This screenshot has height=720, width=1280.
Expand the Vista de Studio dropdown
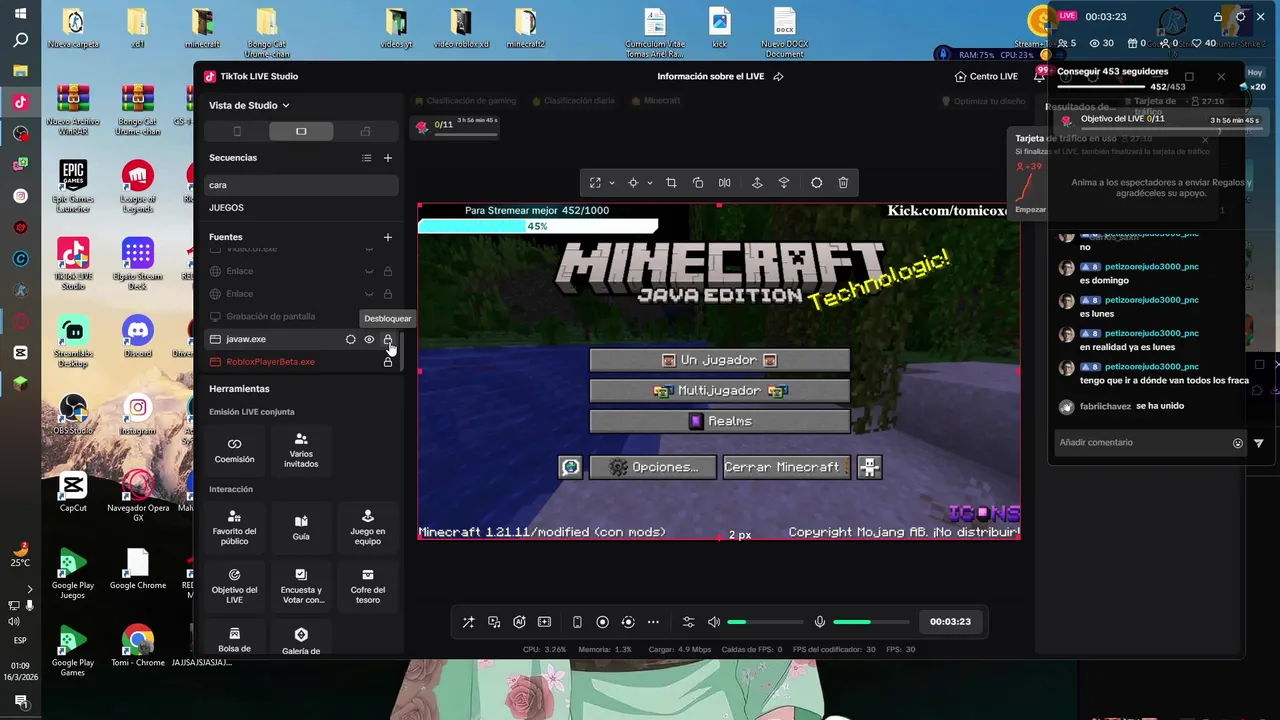pyautogui.click(x=249, y=105)
